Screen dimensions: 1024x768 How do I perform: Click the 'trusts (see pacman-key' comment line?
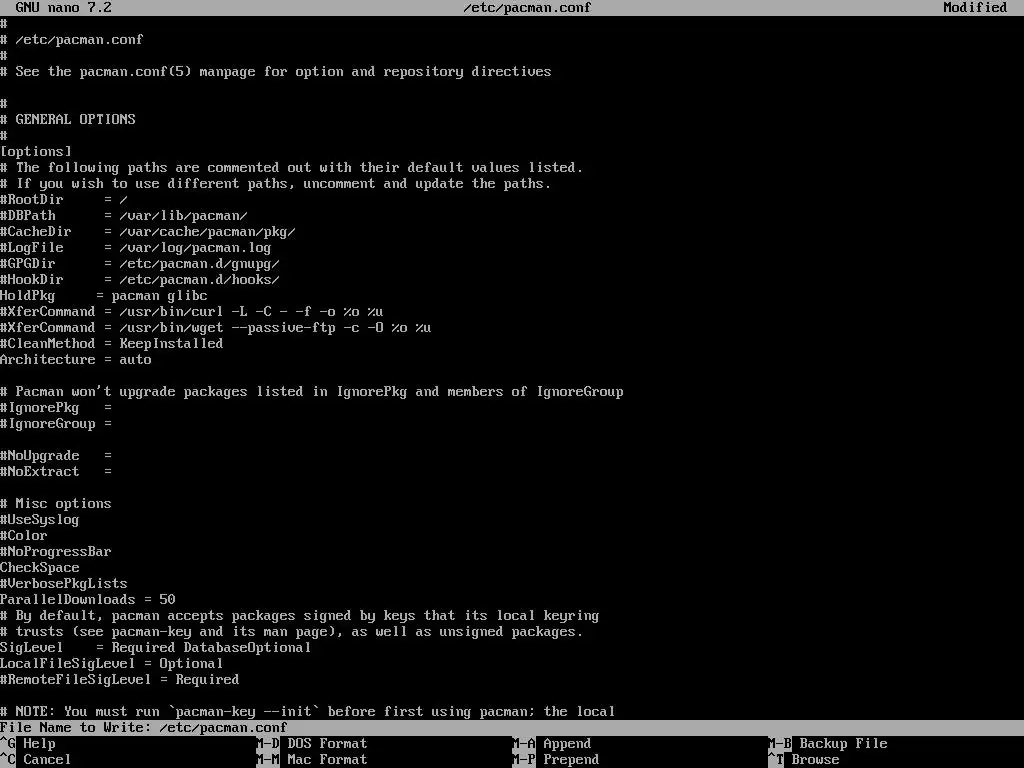pos(292,632)
